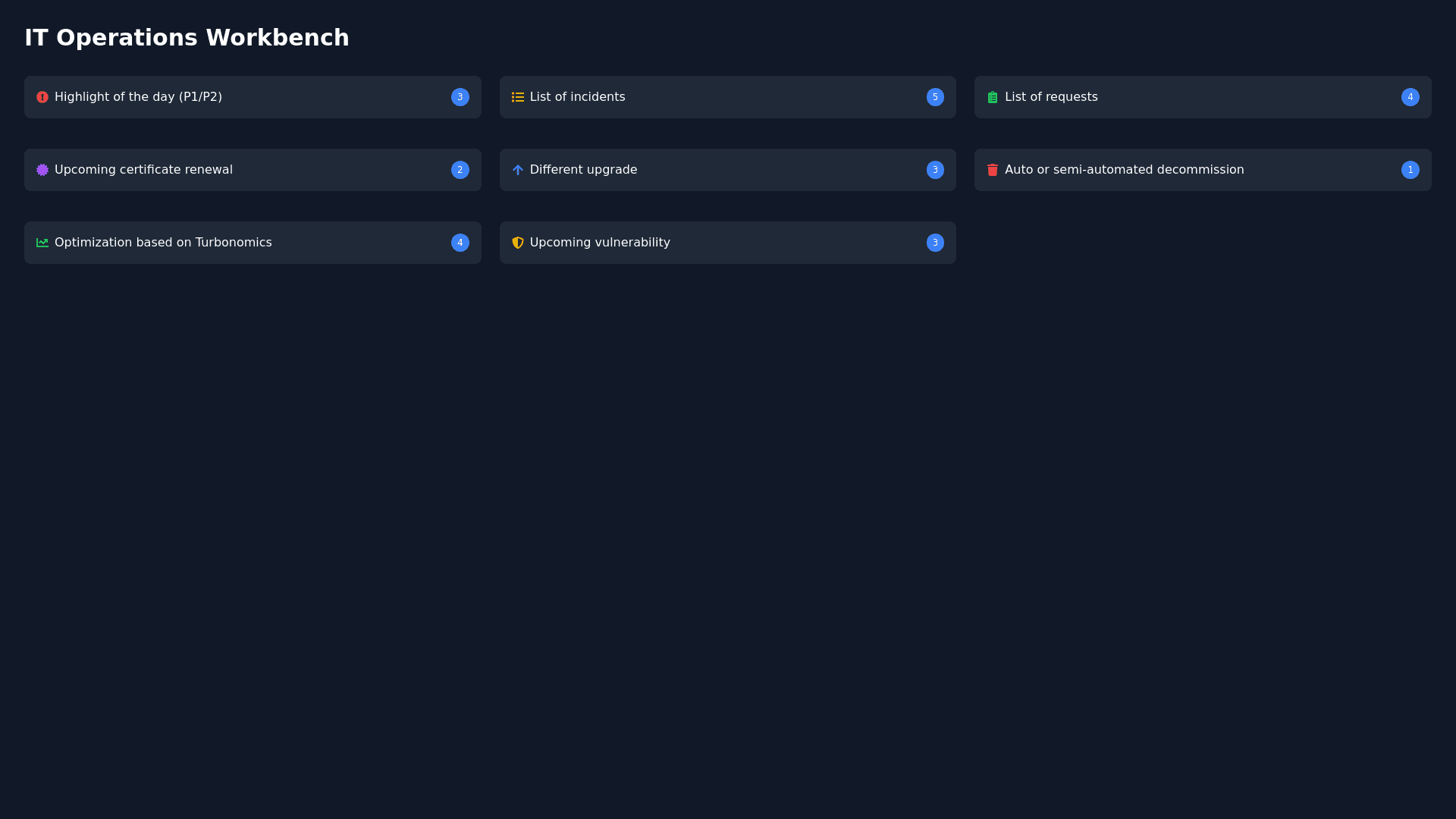Click the count badge on Upcoming certificate renewal
This screenshot has height=819, width=1456.
point(460,170)
